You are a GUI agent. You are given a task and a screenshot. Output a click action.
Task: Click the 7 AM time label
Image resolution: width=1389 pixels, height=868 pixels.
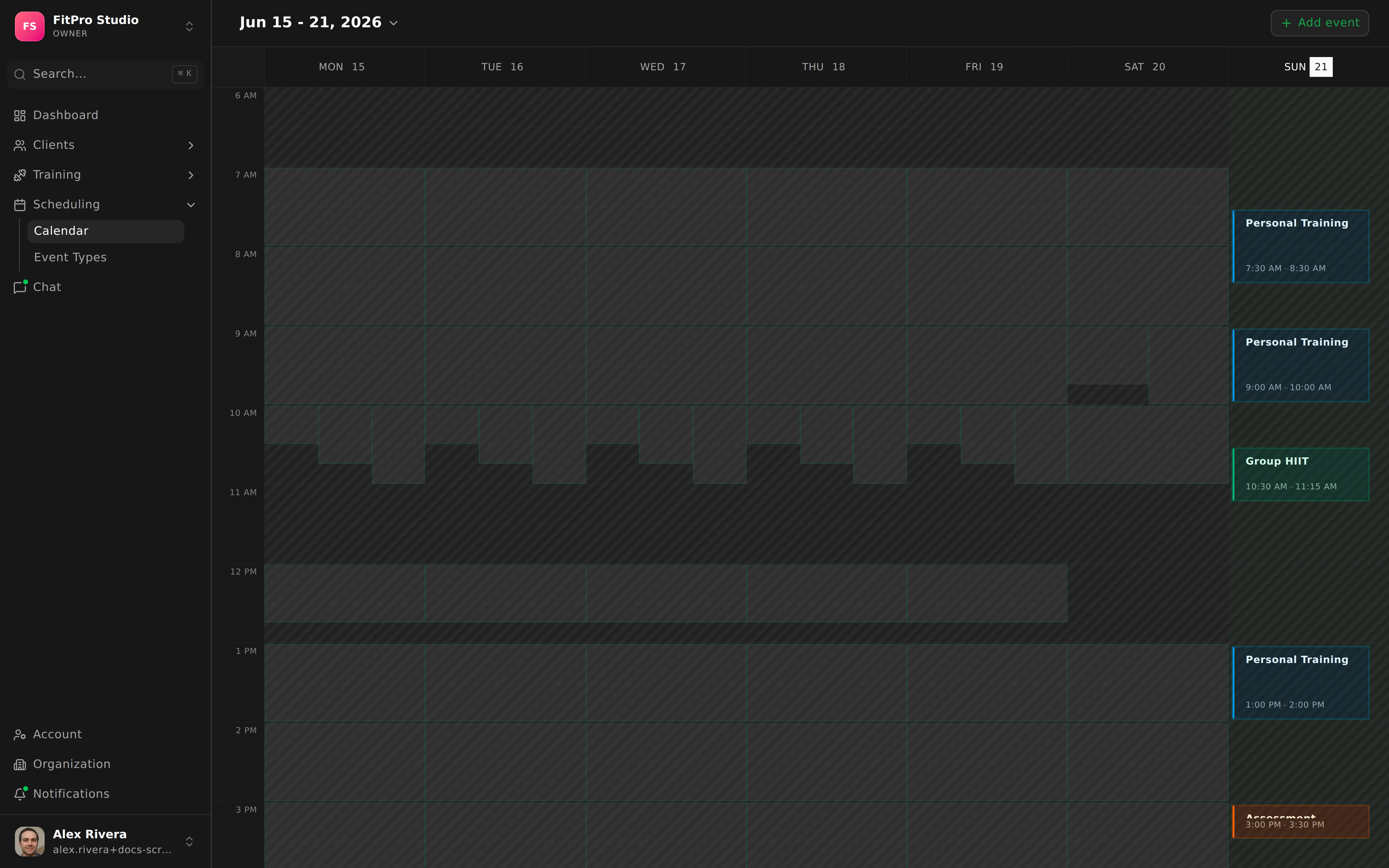coord(246,175)
